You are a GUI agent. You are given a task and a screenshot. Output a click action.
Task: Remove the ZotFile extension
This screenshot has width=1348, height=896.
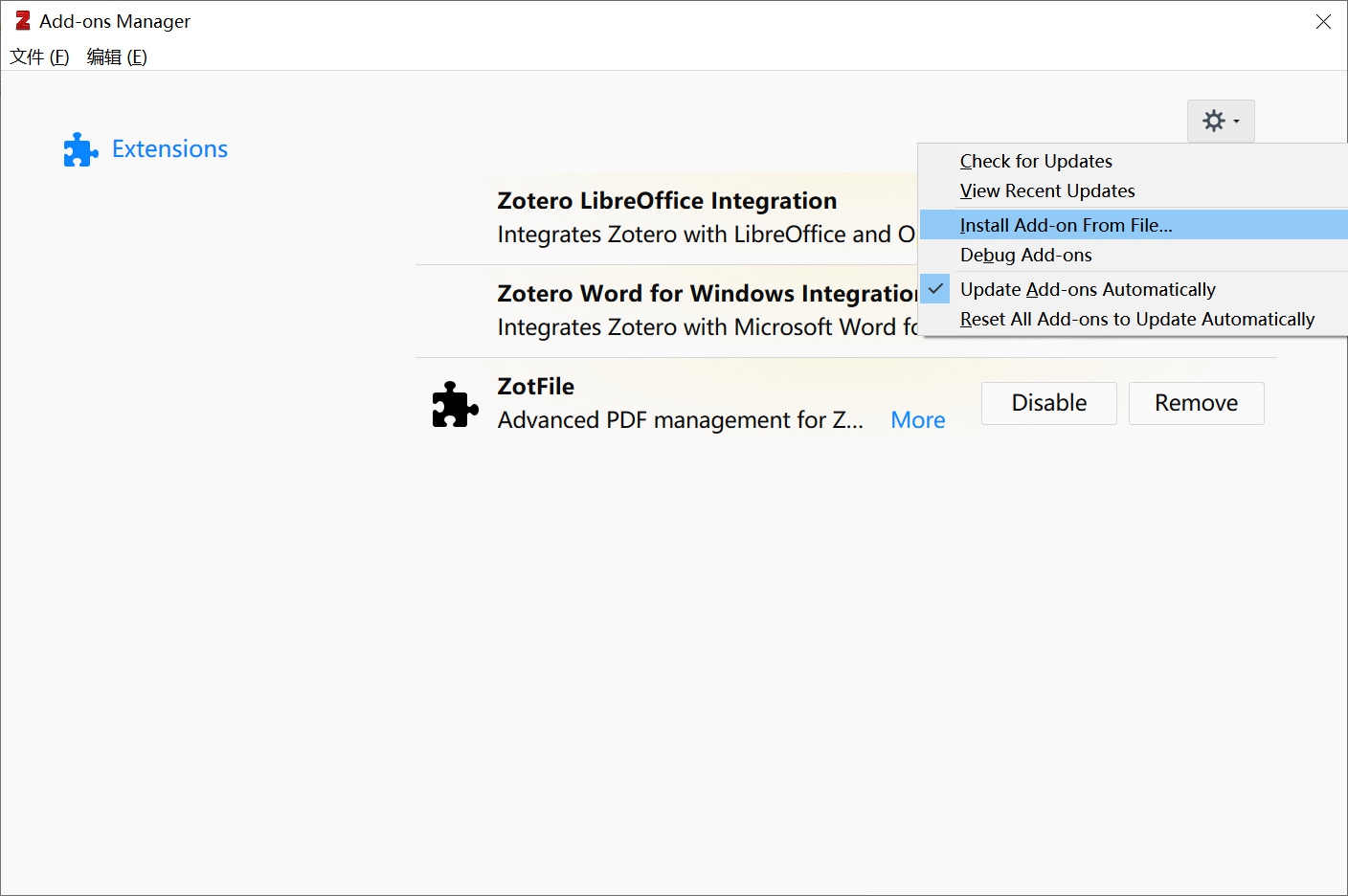point(1197,403)
